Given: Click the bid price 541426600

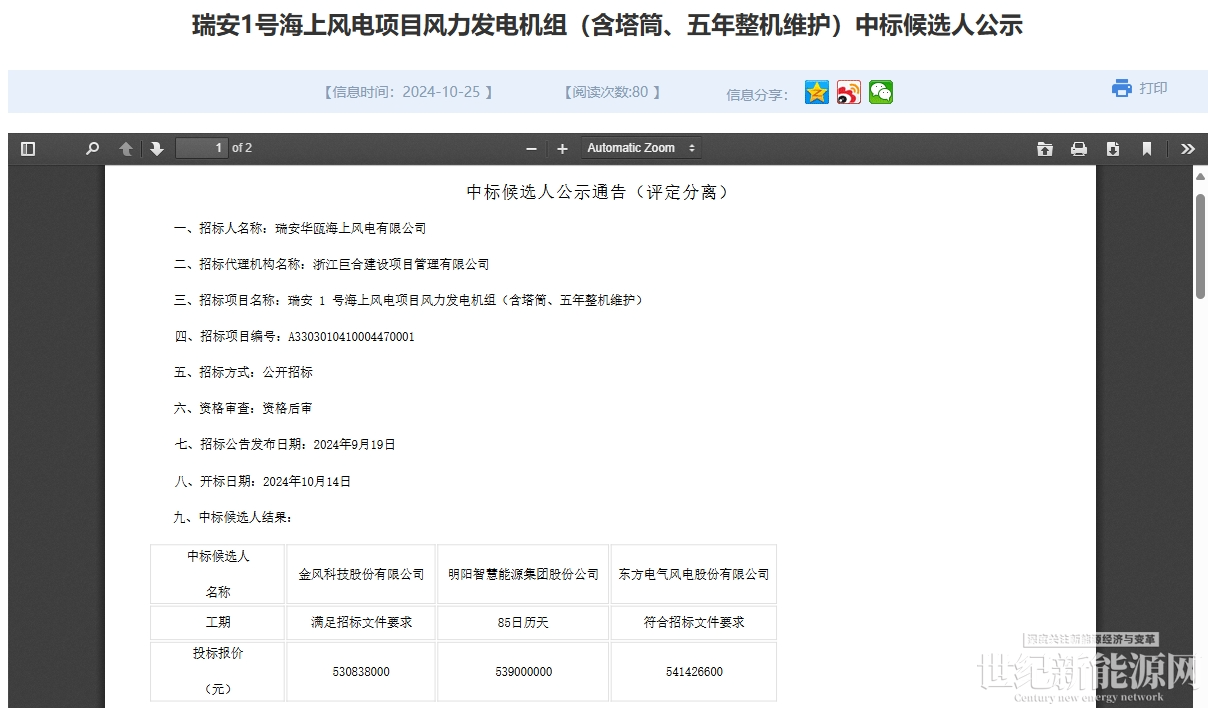Looking at the screenshot, I should pyautogui.click(x=693, y=672).
